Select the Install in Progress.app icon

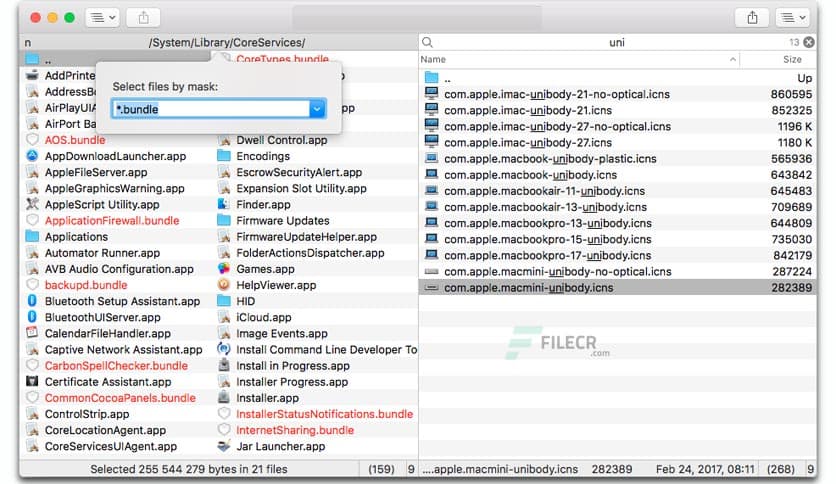pyautogui.click(x=224, y=366)
